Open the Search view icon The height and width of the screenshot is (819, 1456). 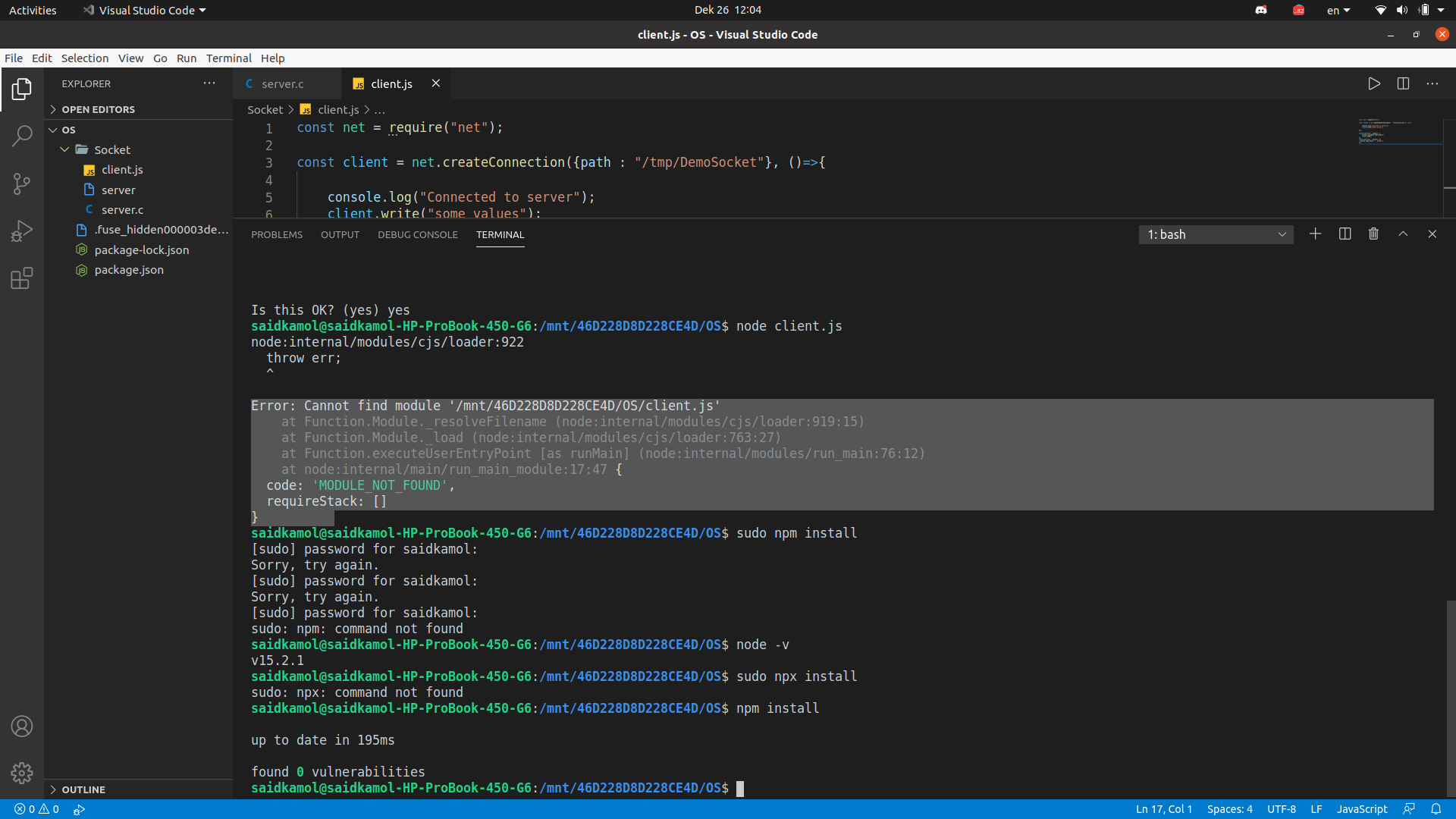(22, 136)
